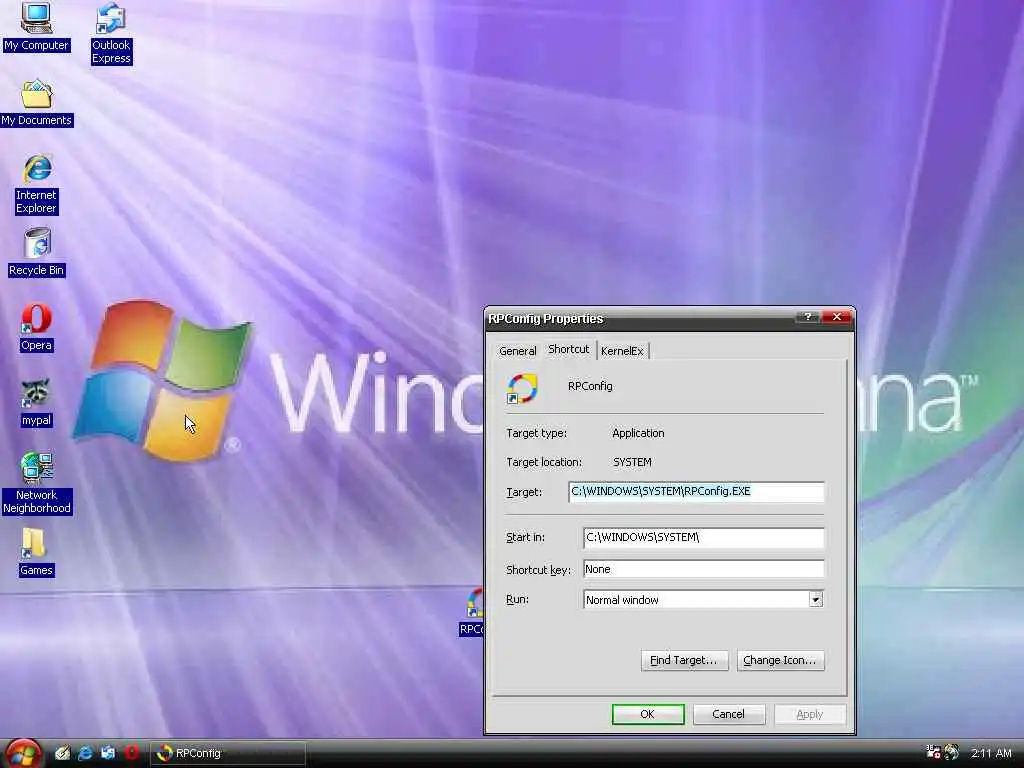Click the Find Target button

pyautogui.click(x=684, y=660)
